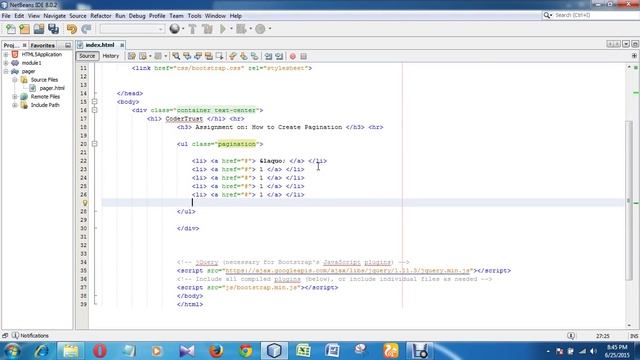
Task: Click the Undo arrow icon
Action: (x=72, y=29)
